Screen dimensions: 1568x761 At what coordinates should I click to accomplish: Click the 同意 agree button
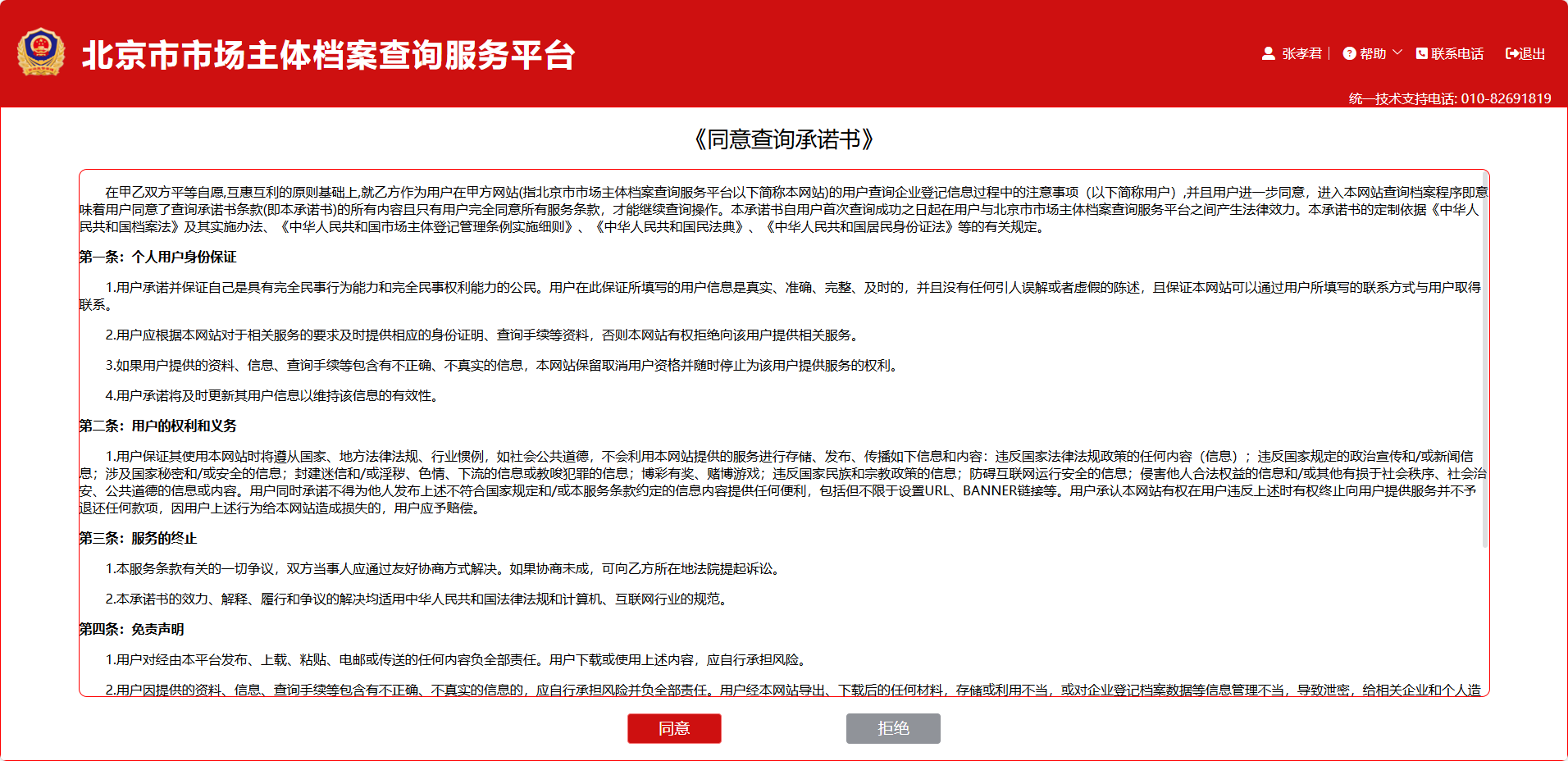click(674, 728)
